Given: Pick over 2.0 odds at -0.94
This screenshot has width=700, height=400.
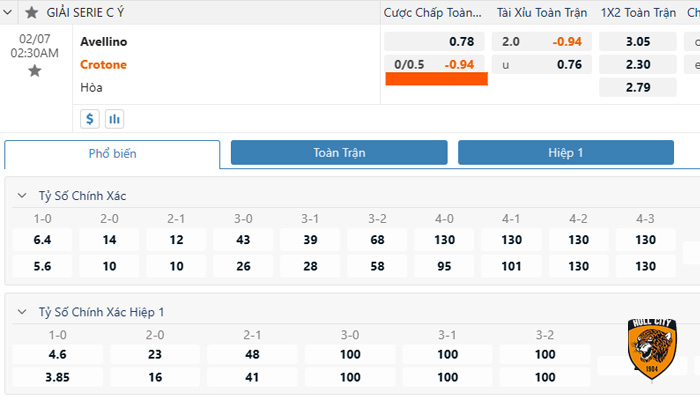Looking at the screenshot, I should coord(543,42).
